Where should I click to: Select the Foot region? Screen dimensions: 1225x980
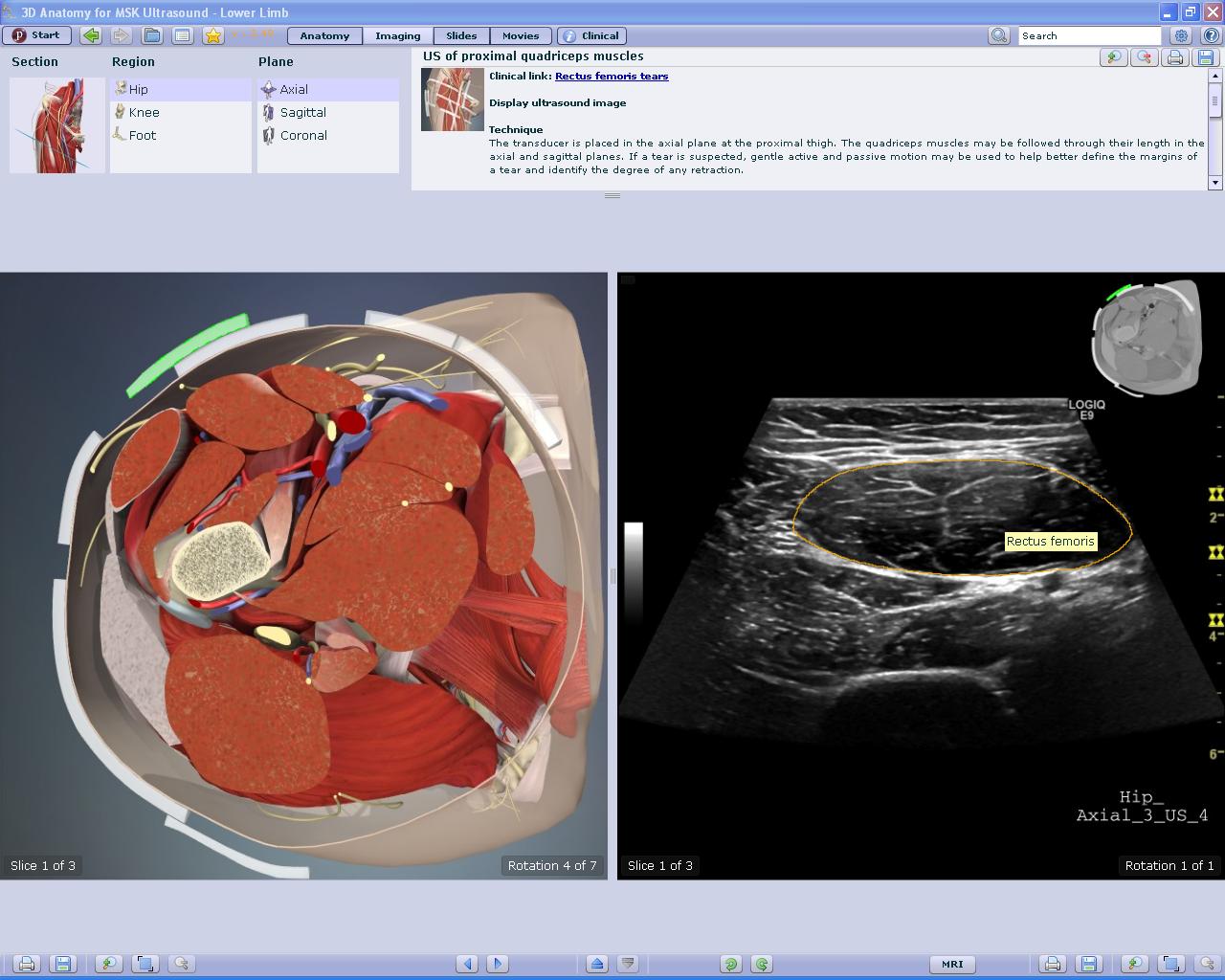pos(142,135)
